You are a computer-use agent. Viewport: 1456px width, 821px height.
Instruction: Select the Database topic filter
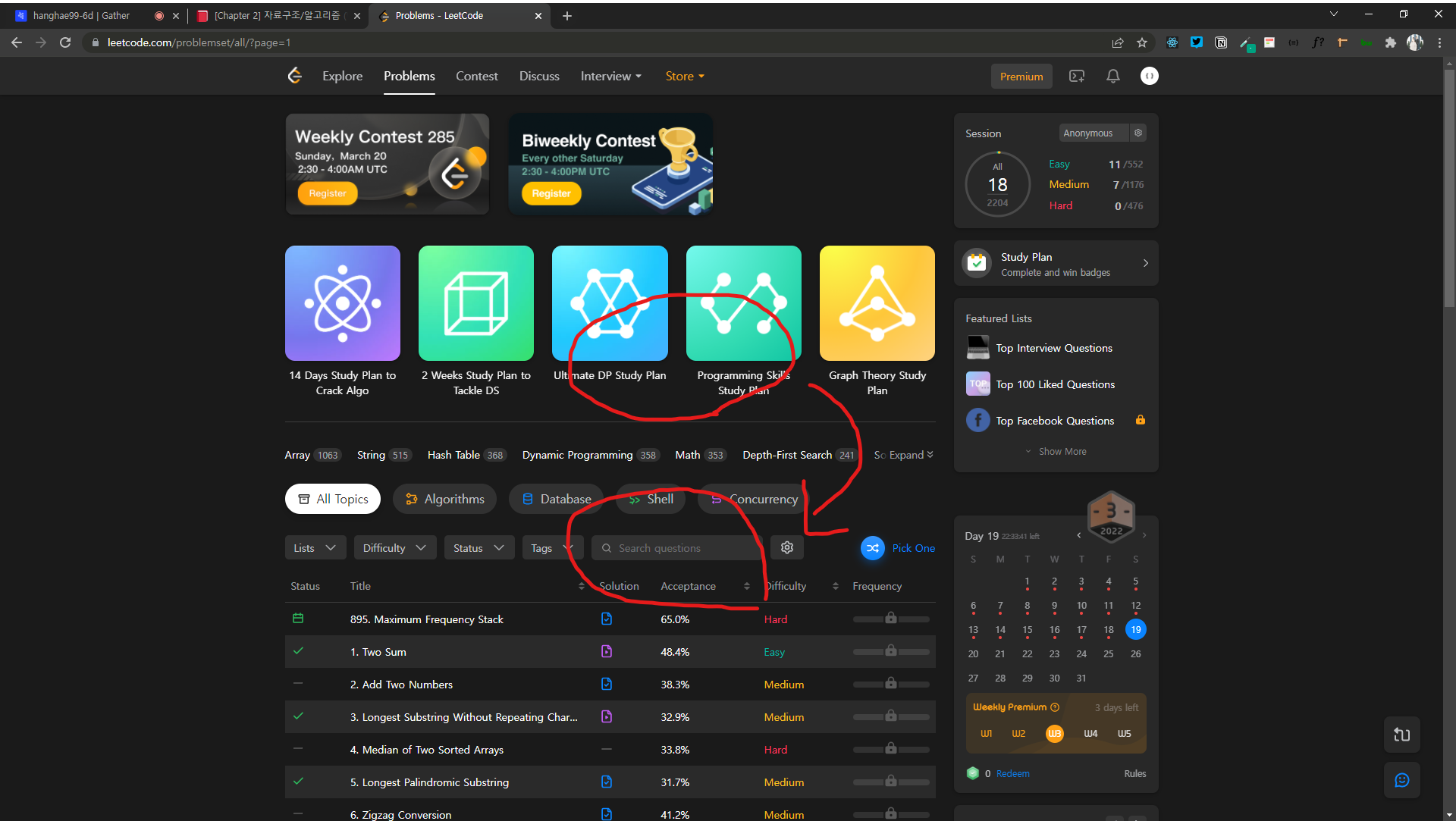click(557, 499)
